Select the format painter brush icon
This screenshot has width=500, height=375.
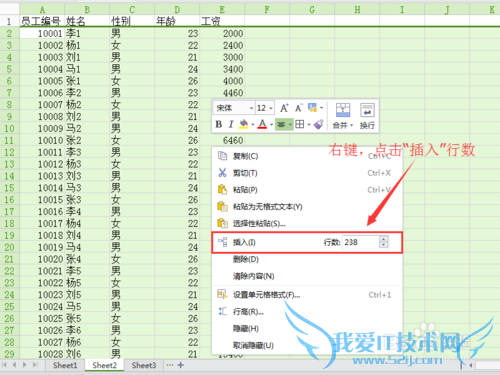coord(319,124)
